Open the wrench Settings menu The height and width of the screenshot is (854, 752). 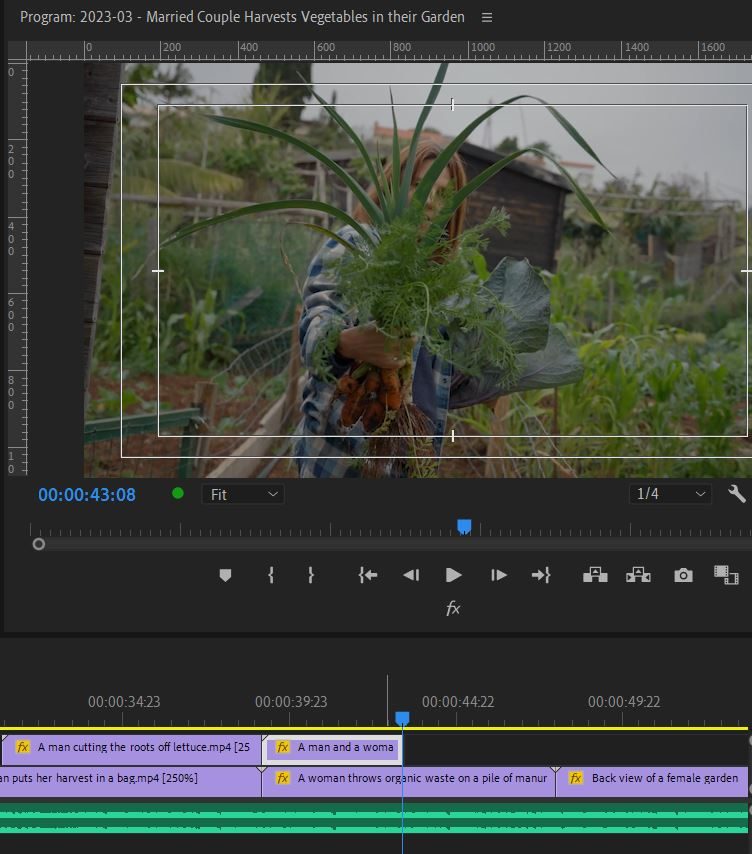(x=736, y=494)
